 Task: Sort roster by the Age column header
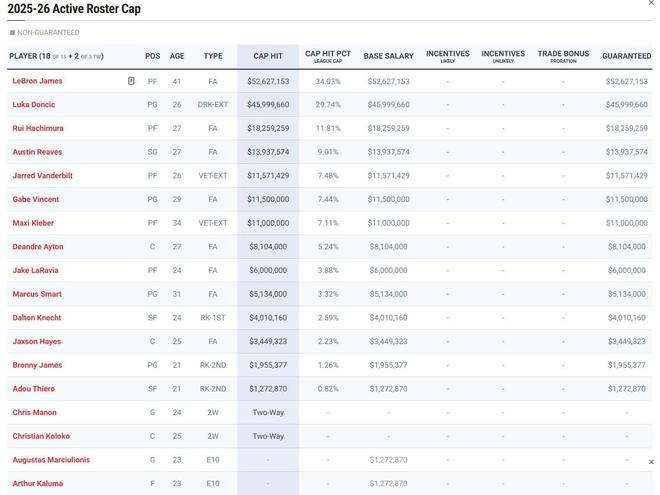pos(177,56)
